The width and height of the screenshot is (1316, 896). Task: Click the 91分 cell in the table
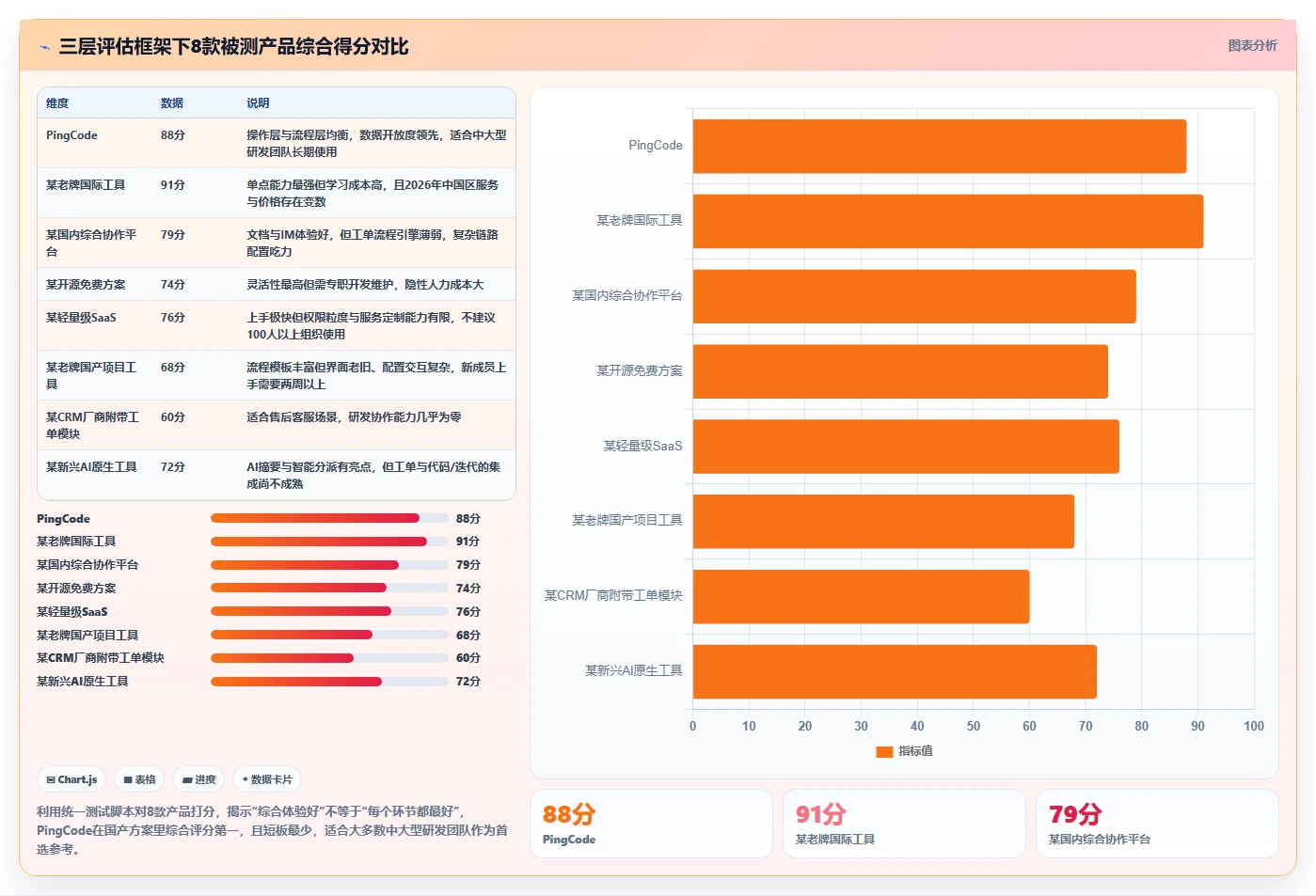[x=173, y=185]
